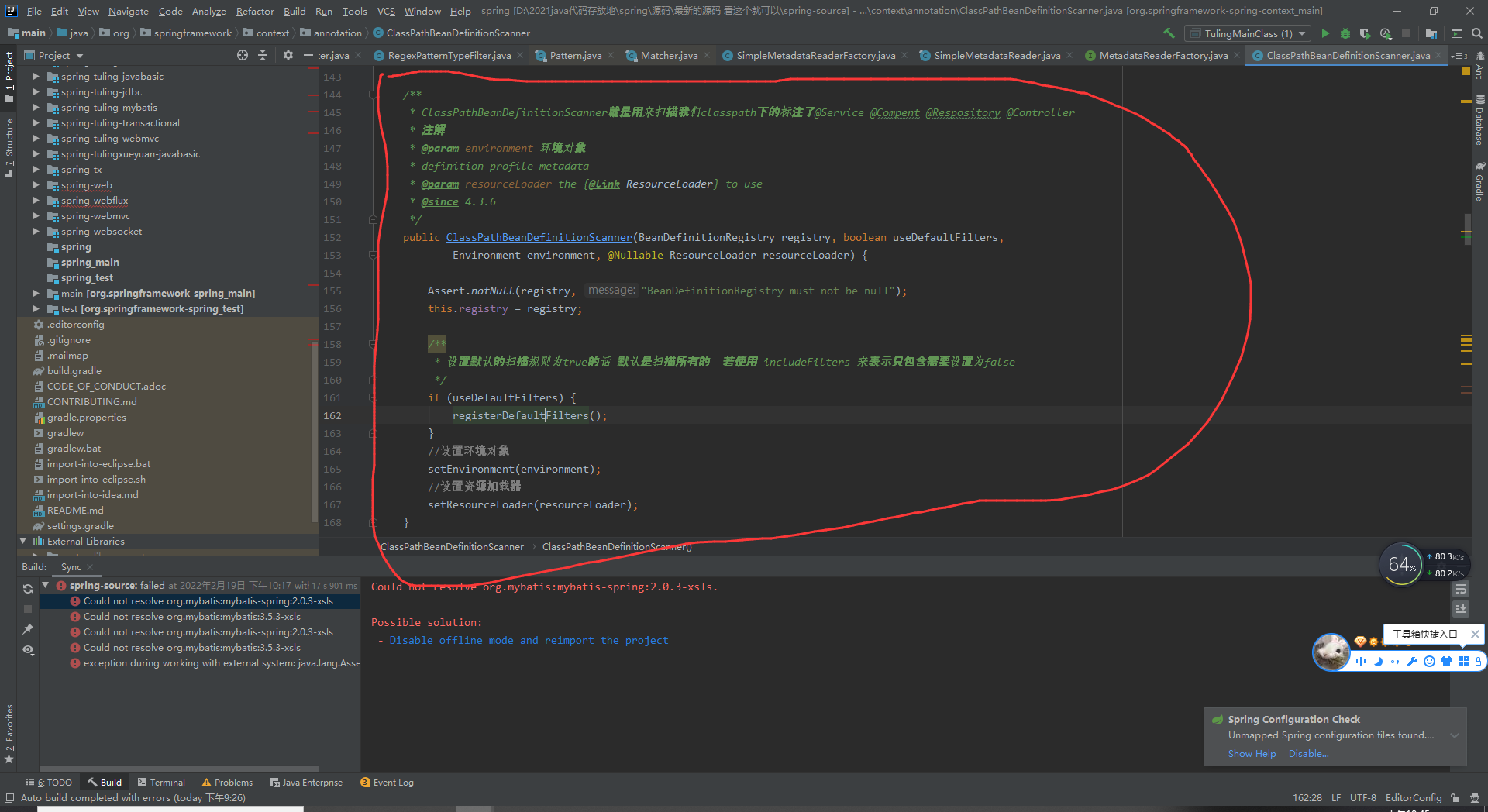Screen dimensions: 1488x812
Task: Expand main [org.springframework-spring_main] node
Action: pyautogui.click(x=36, y=294)
